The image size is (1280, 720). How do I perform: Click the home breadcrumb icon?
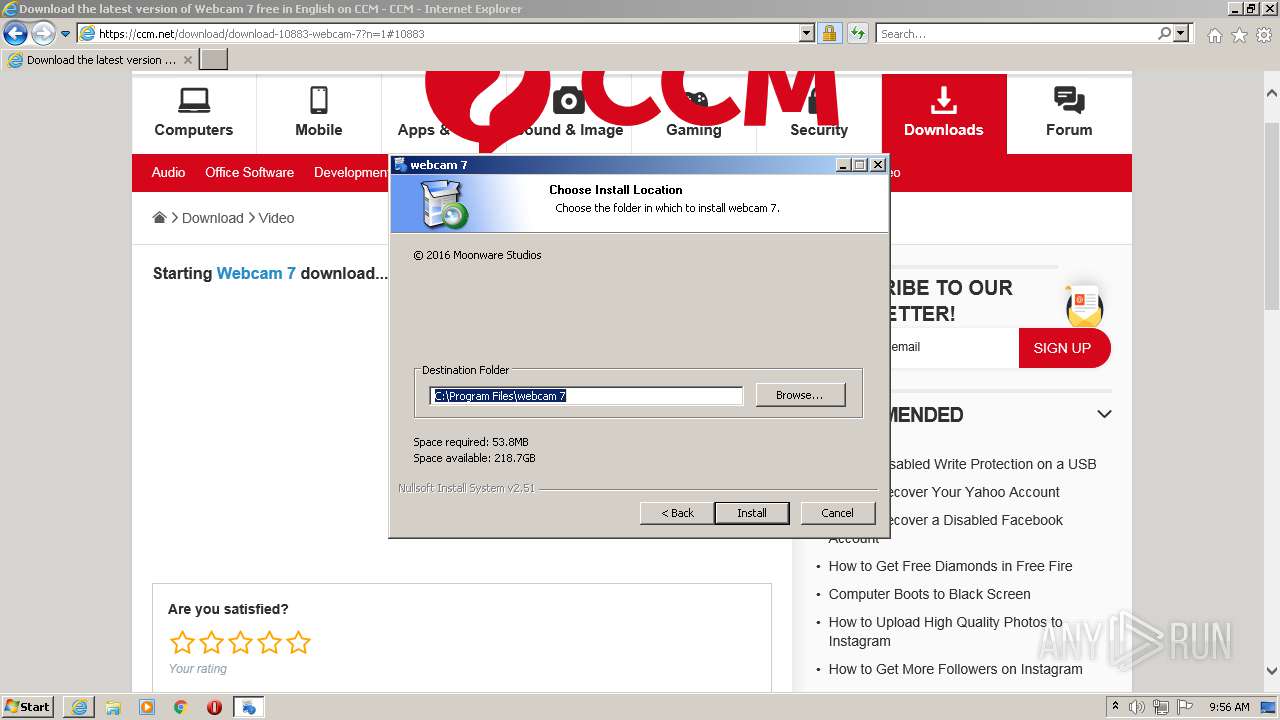159,217
